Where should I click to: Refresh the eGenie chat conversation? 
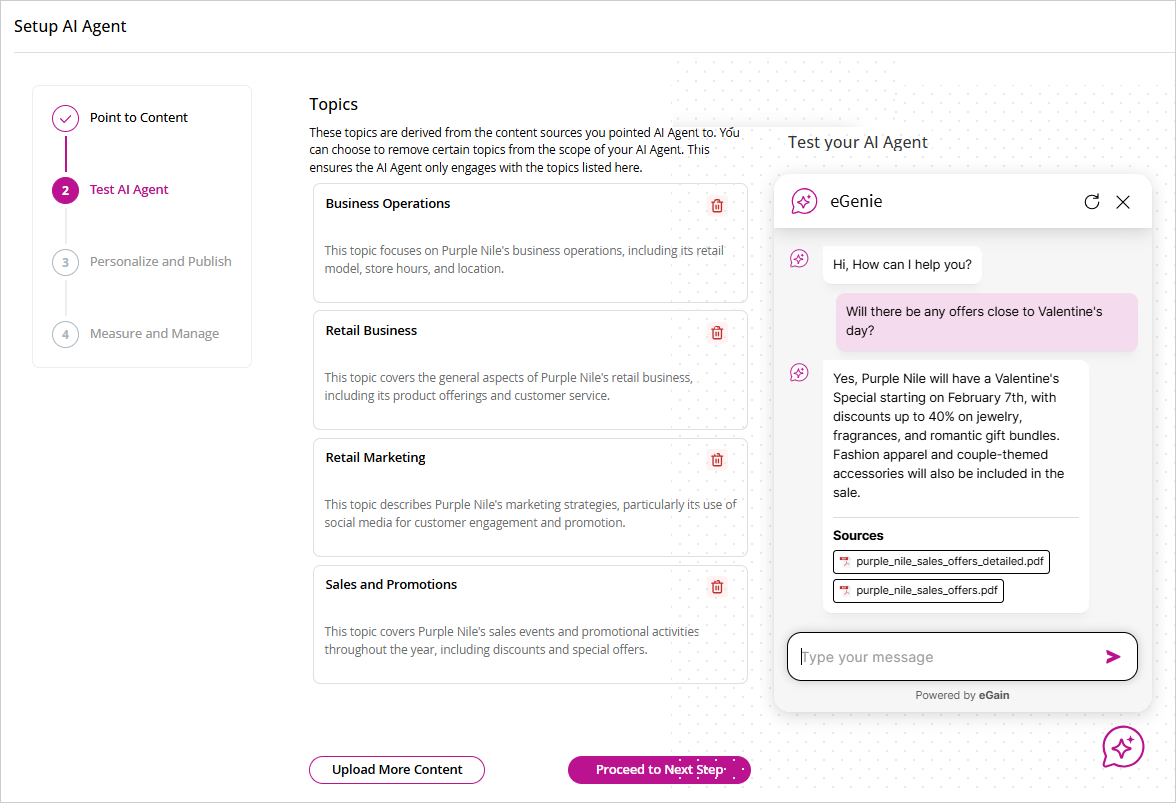coord(1092,202)
